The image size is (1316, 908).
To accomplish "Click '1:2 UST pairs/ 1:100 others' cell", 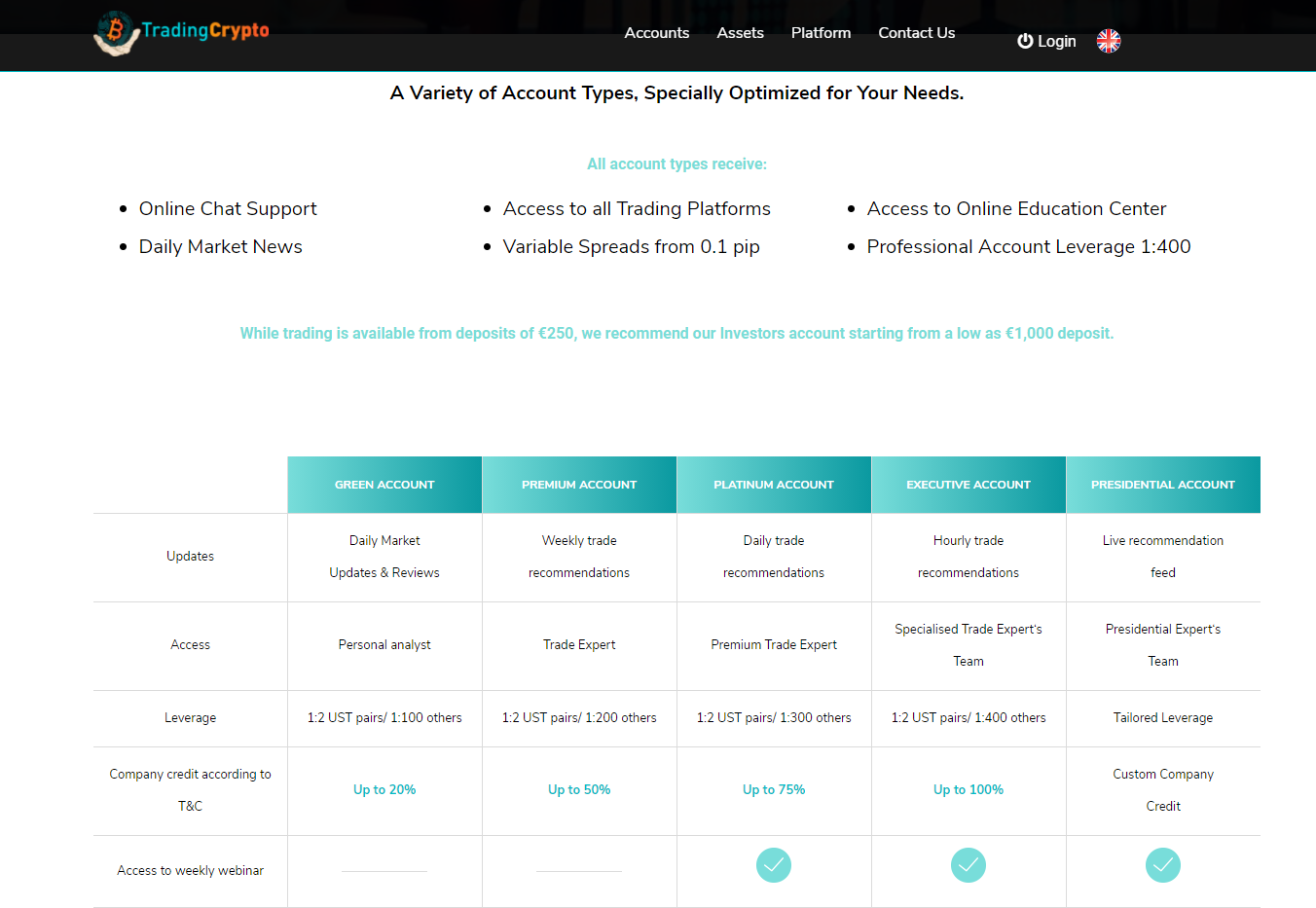I will coord(384,718).
